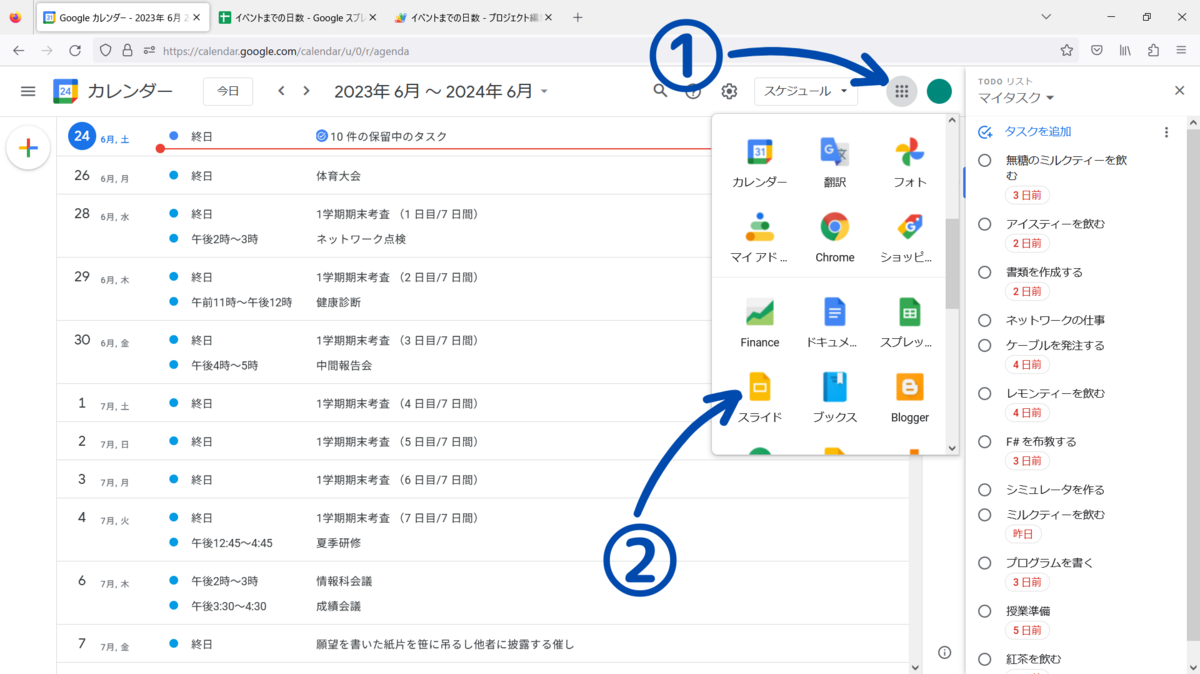The height and width of the screenshot is (674, 1200).
Task: Mark 無糖のミルクティーを飲む task complete
Action: pyautogui.click(x=985, y=160)
